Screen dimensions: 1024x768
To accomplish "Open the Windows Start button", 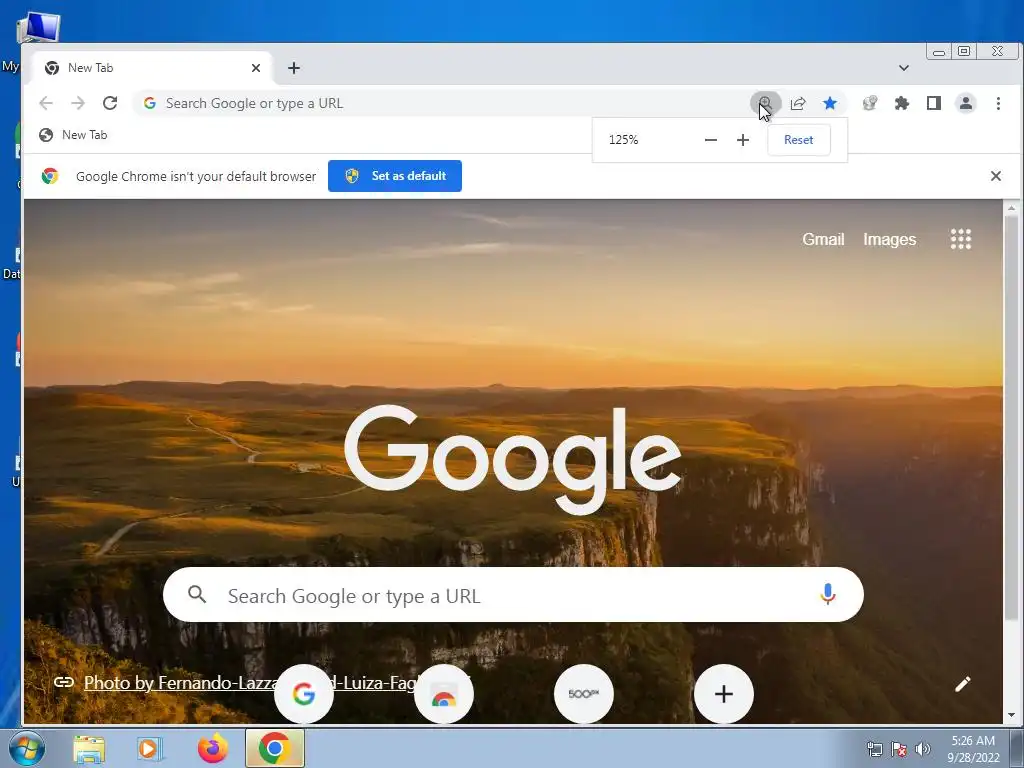I will [27, 748].
